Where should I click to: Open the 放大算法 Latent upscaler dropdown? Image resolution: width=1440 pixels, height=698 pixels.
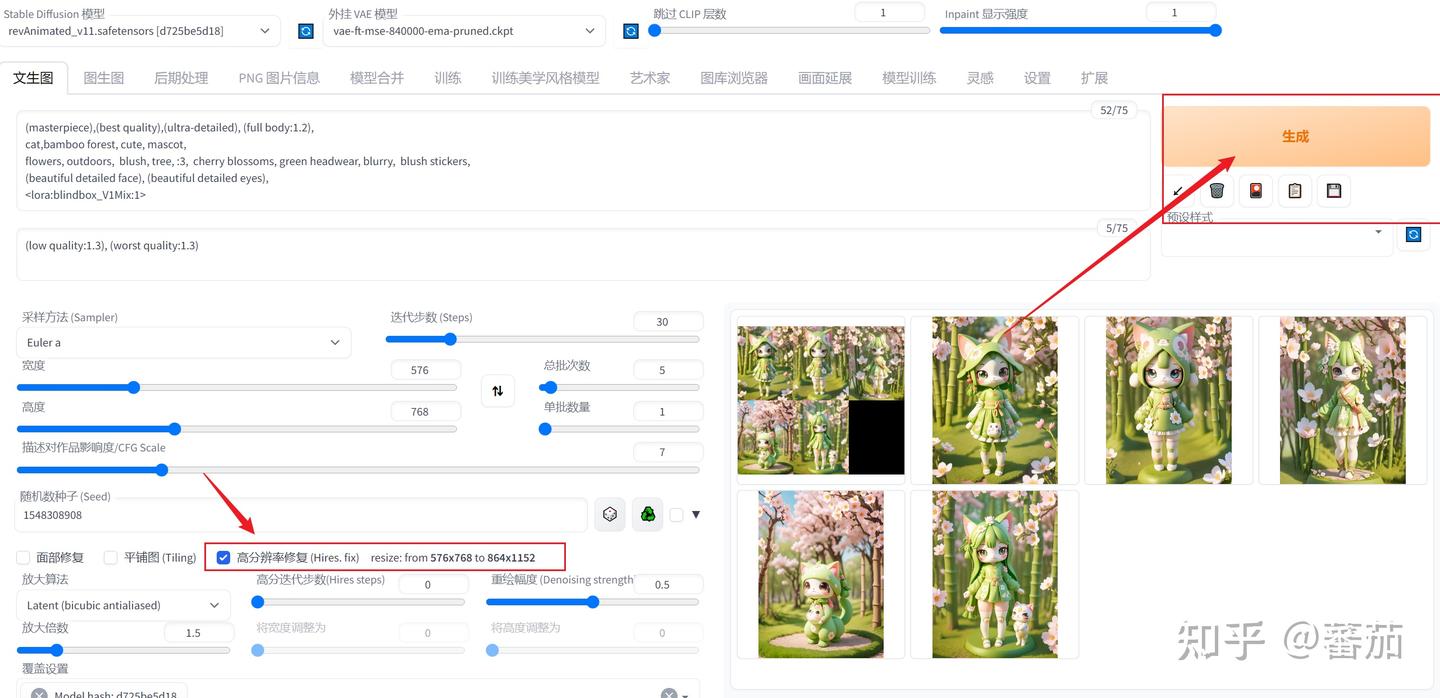click(123, 605)
